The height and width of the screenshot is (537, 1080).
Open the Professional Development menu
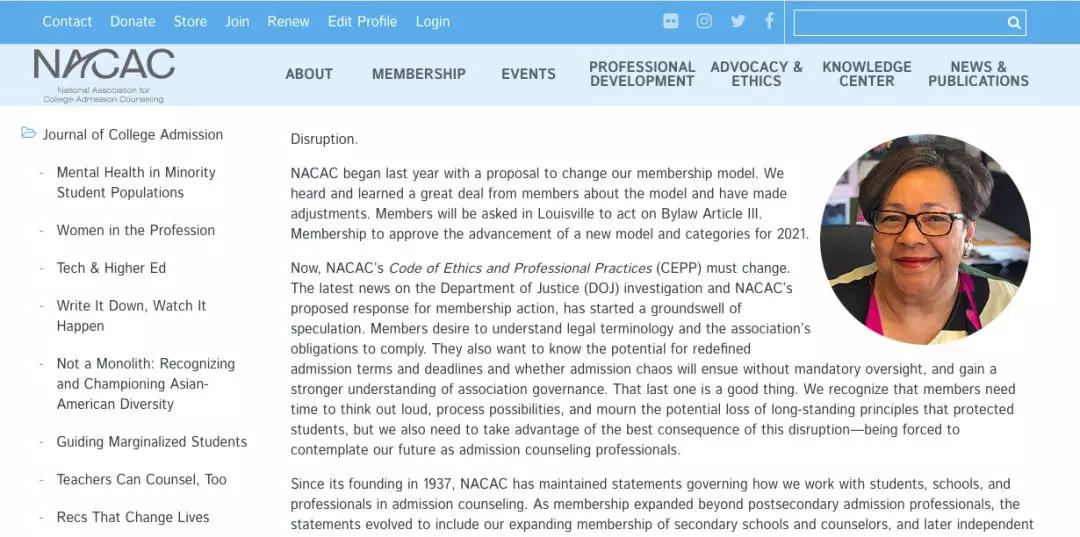[x=642, y=74]
